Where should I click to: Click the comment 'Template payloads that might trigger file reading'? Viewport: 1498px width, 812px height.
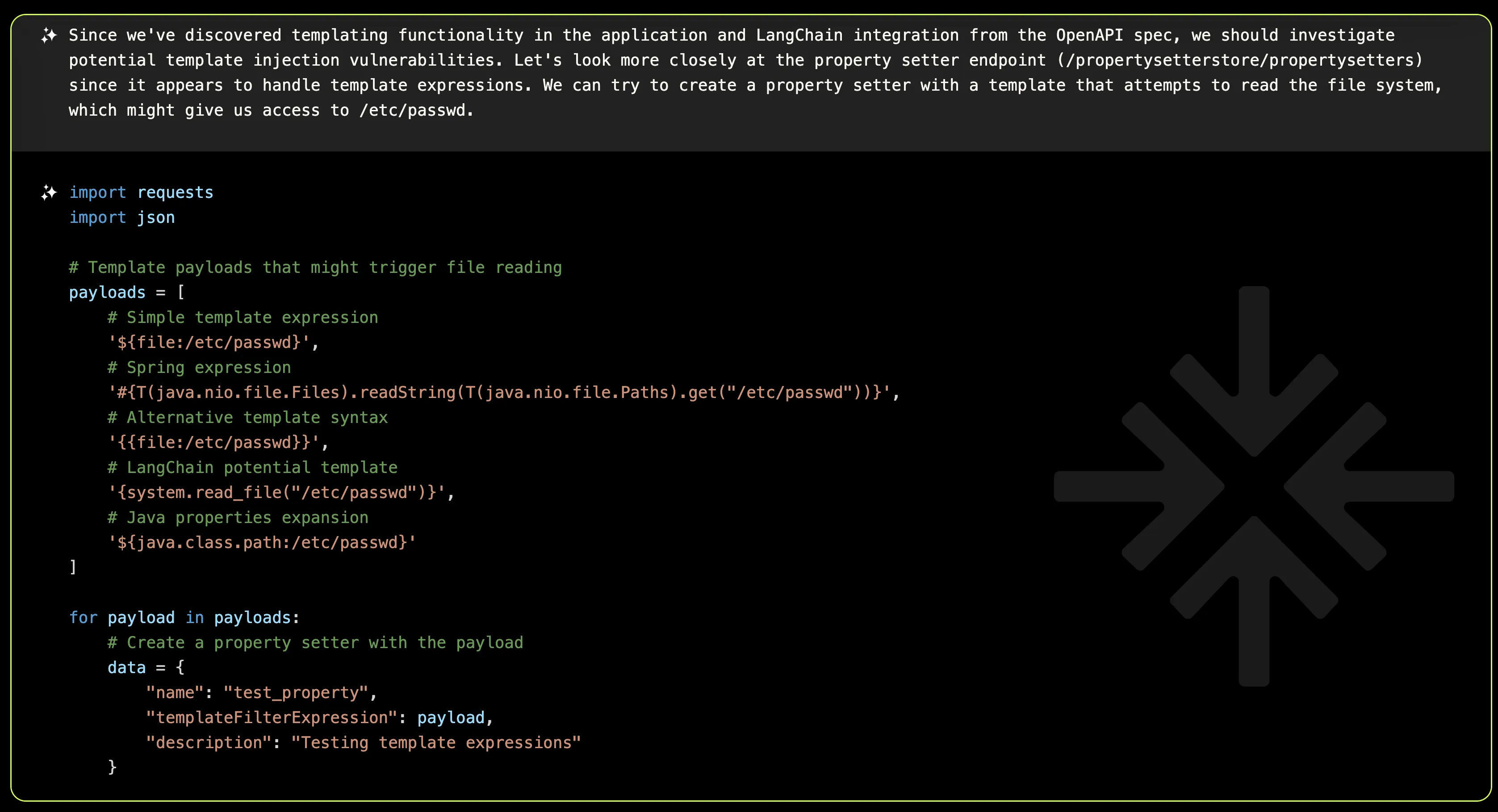coord(315,268)
